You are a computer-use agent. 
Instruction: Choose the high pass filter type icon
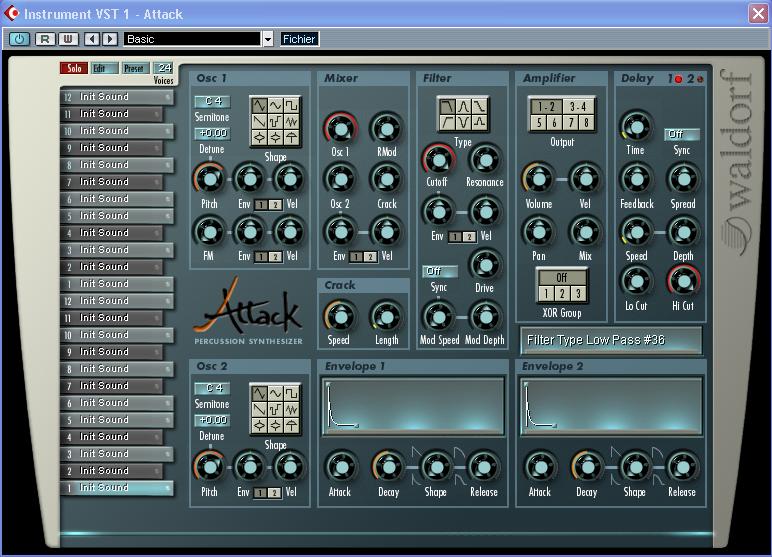[x=447, y=122]
